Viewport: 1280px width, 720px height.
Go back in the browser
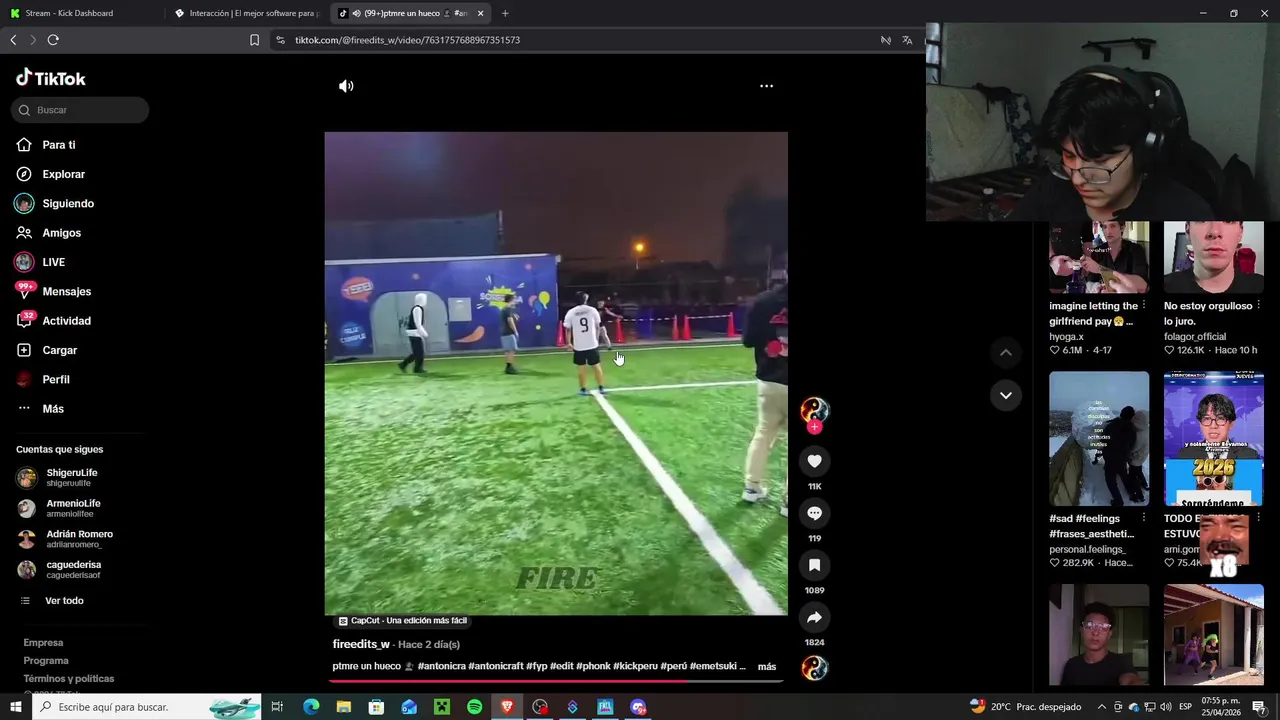[x=13, y=40]
